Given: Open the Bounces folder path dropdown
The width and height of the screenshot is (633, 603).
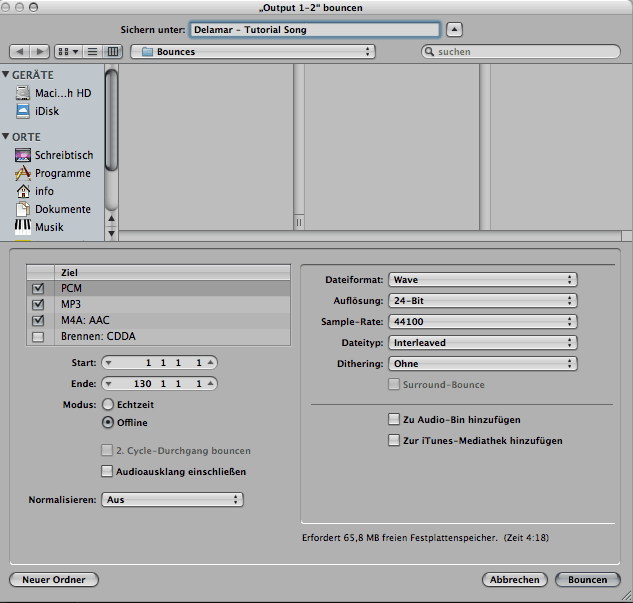Looking at the screenshot, I should (253, 52).
